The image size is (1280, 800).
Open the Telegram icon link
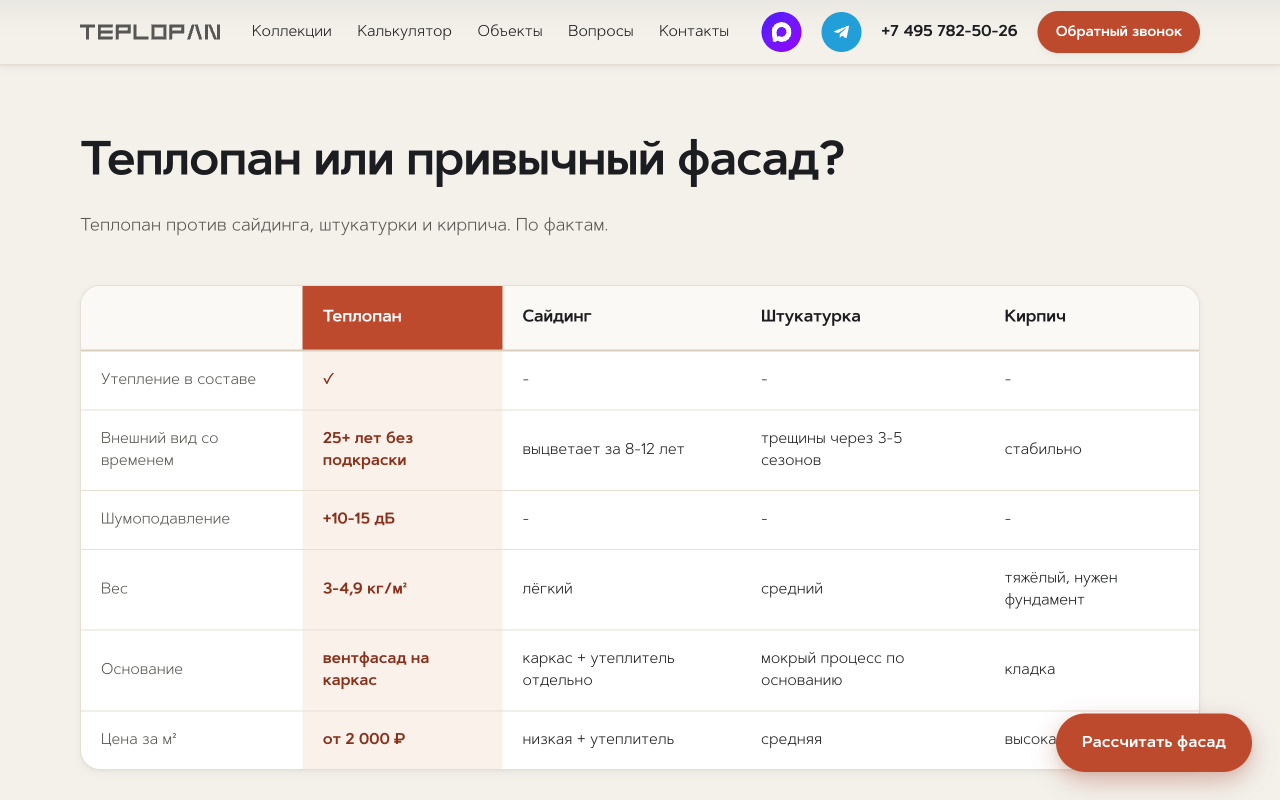tap(841, 32)
